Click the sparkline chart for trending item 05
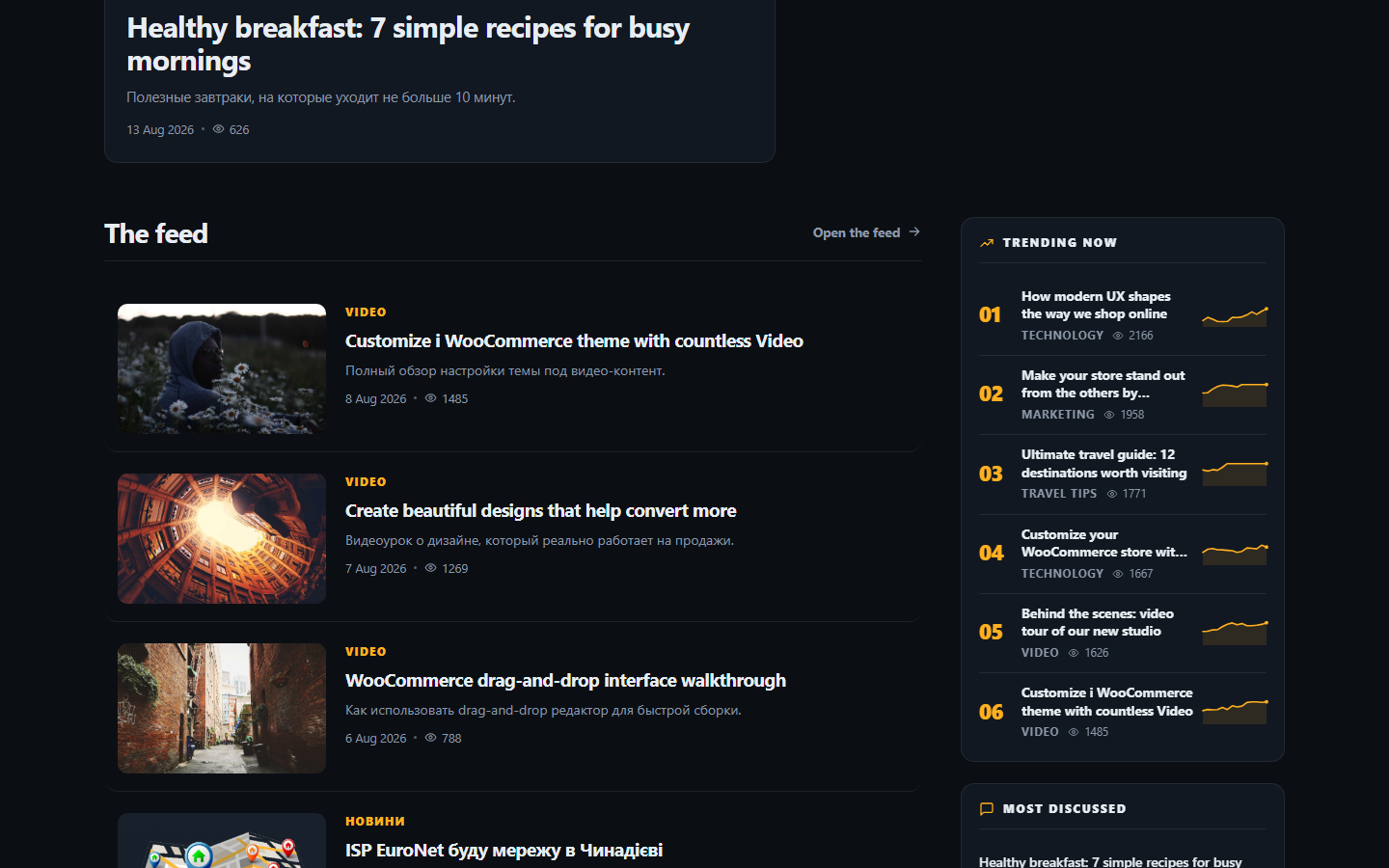The width and height of the screenshot is (1389, 868). pos(1235,633)
